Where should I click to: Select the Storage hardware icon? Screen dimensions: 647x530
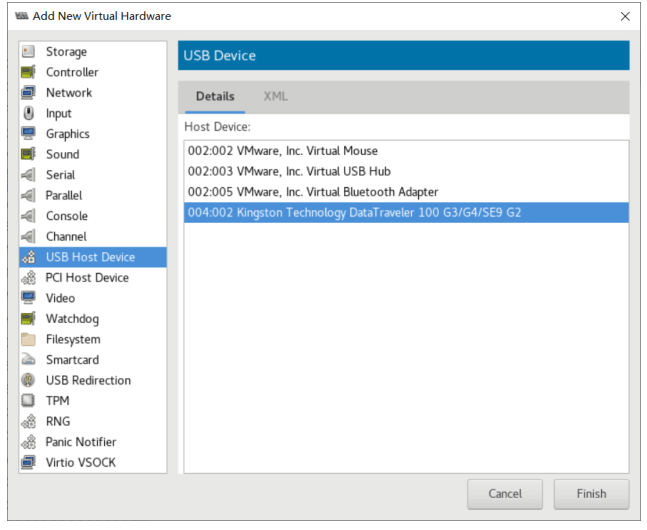click(x=28, y=52)
